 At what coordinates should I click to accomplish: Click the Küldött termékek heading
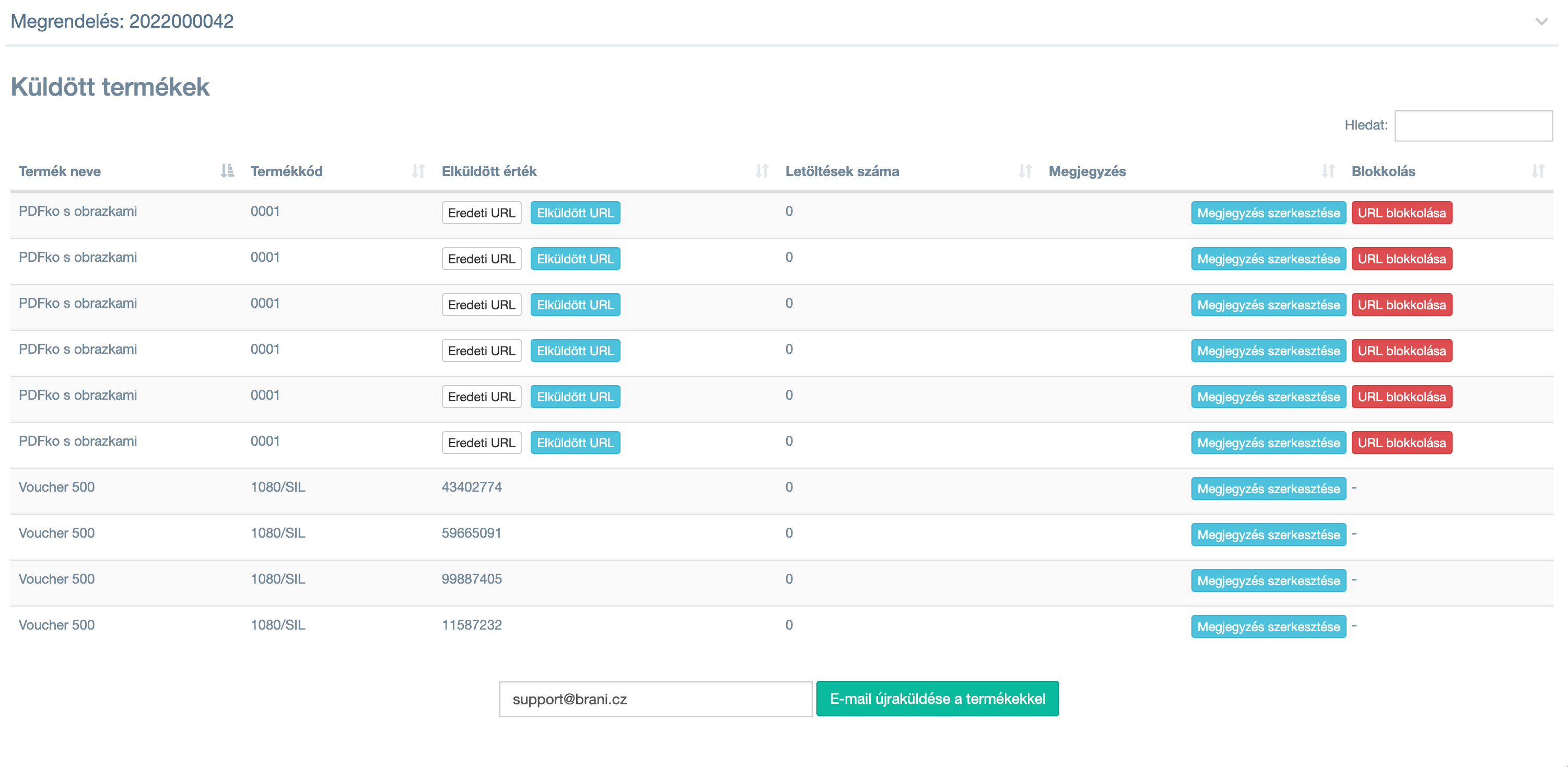pos(110,87)
